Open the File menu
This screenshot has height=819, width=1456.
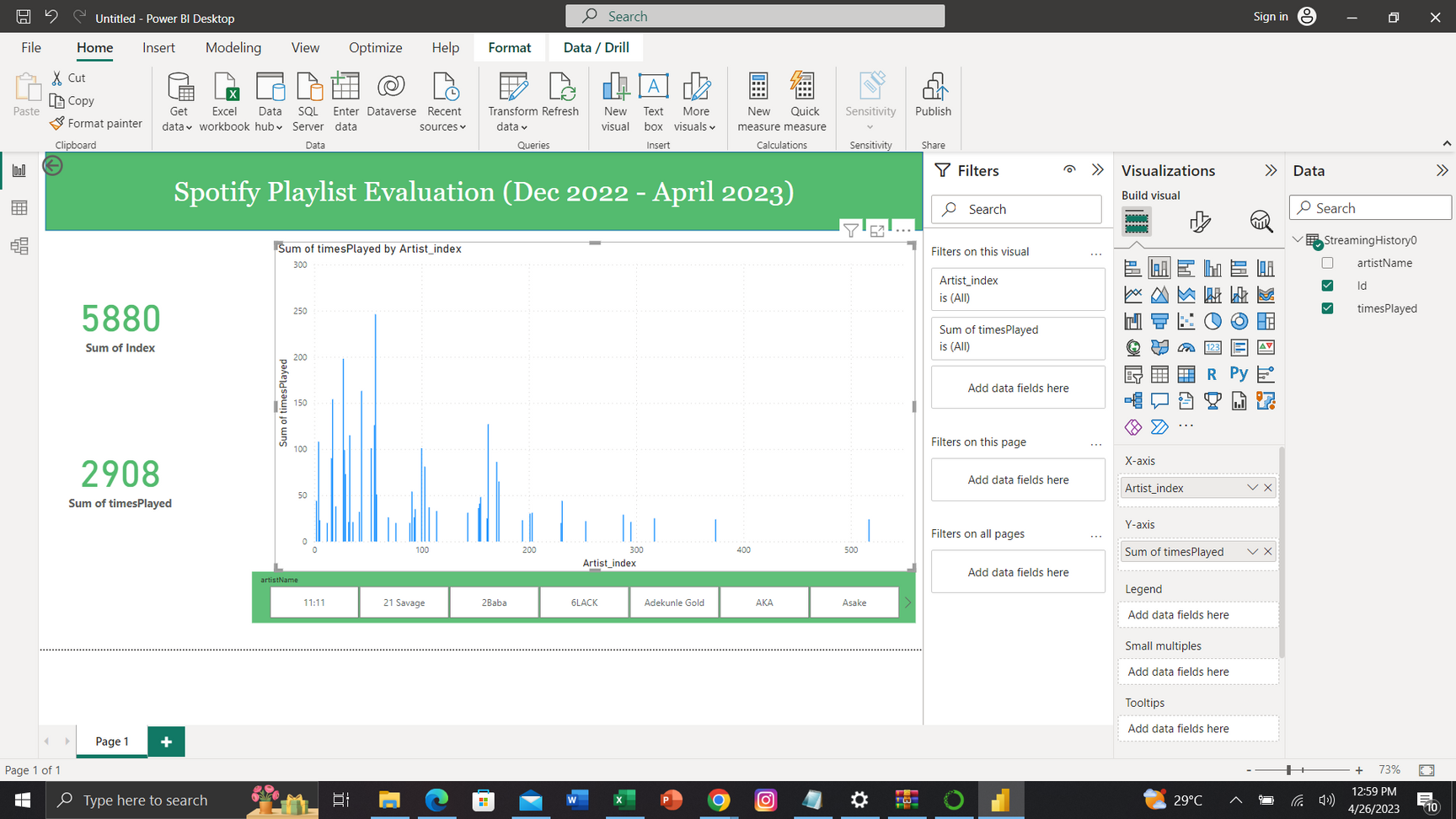tap(31, 48)
